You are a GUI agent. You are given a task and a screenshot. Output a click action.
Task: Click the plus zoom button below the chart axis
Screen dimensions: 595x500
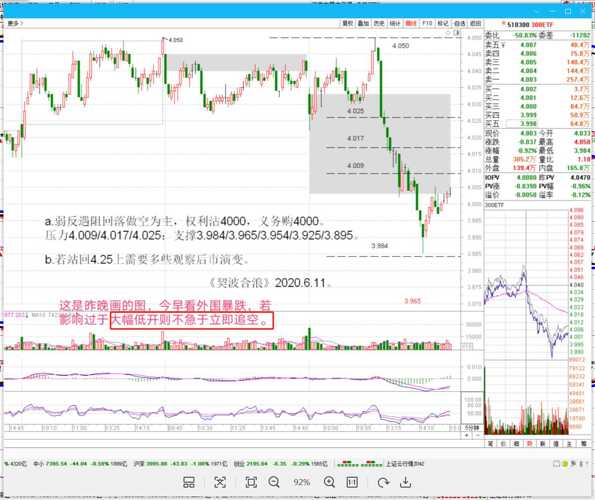pyautogui.click(x=467, y=436)
